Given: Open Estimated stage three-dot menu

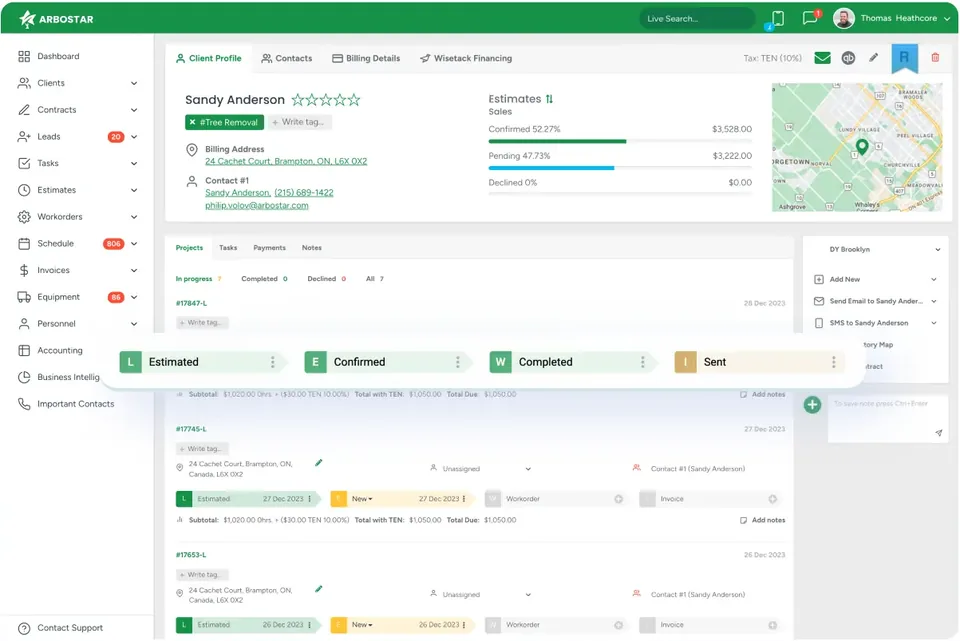Looking at the screenshot, I should pyautogui.click(x=272, y=362).
